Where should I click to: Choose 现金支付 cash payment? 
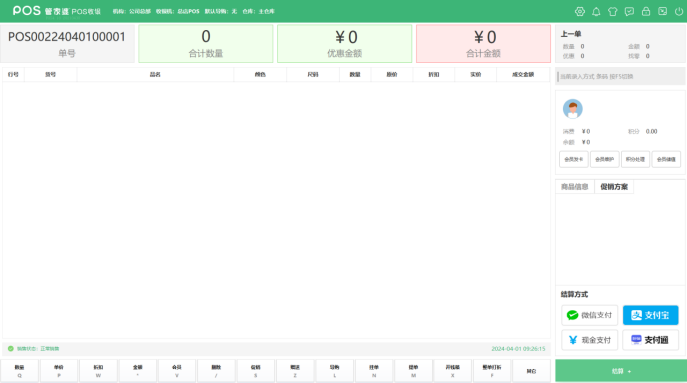click(589, 340)
